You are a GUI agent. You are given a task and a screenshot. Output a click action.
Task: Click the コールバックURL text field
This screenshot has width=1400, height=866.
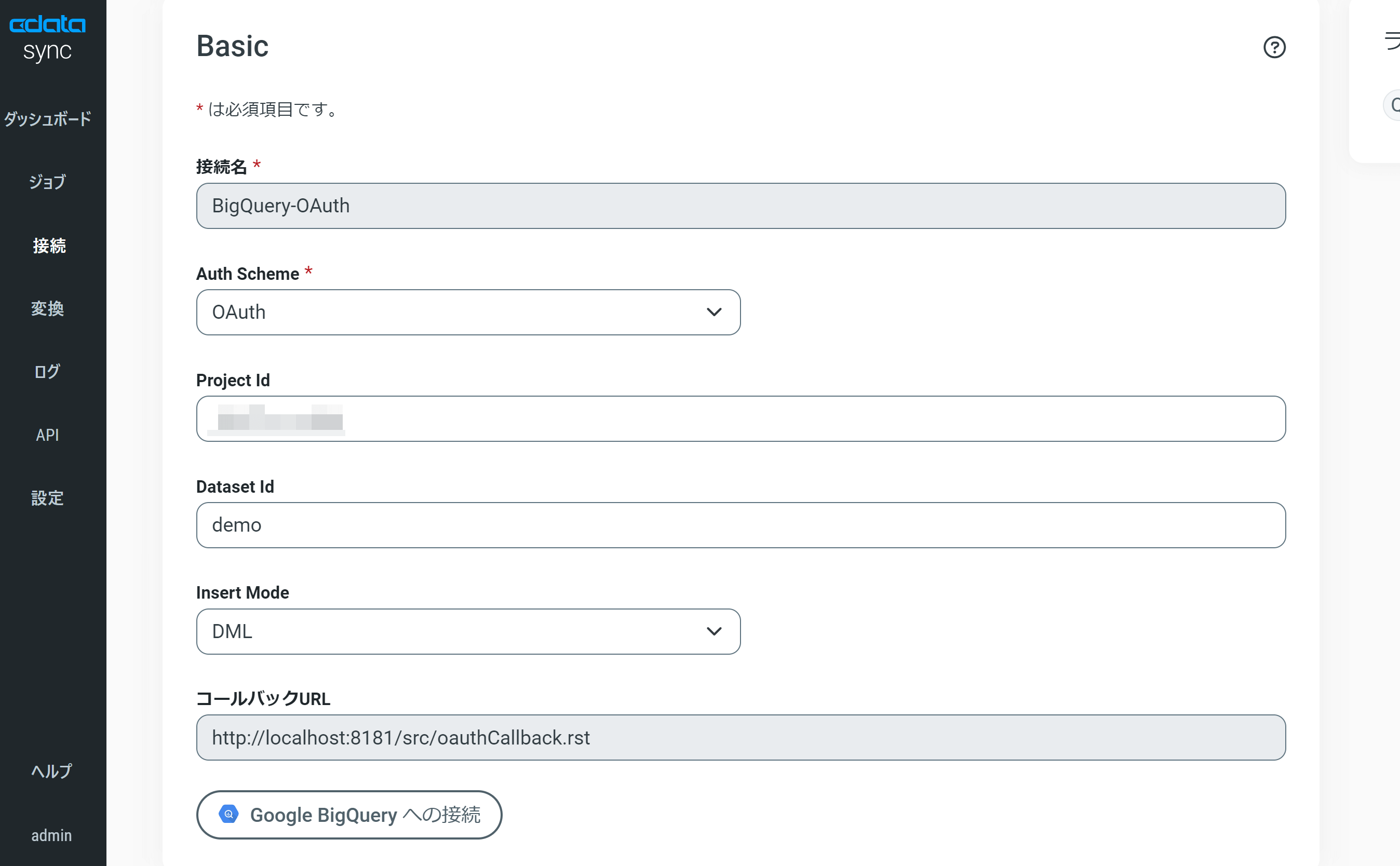(x=740, y=737)
